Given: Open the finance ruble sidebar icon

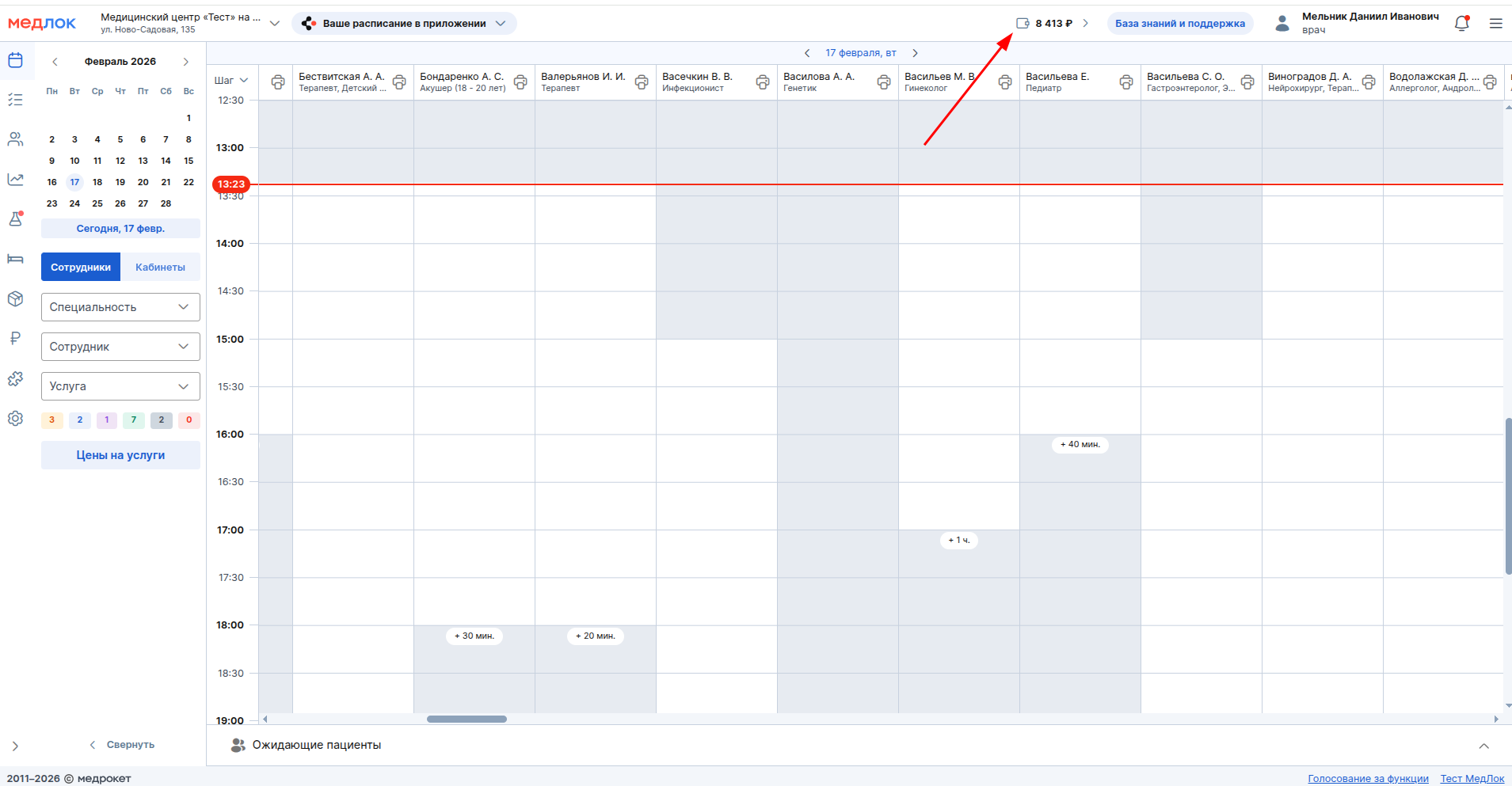Looking at the screenshot, I should (x=16, y=339).
